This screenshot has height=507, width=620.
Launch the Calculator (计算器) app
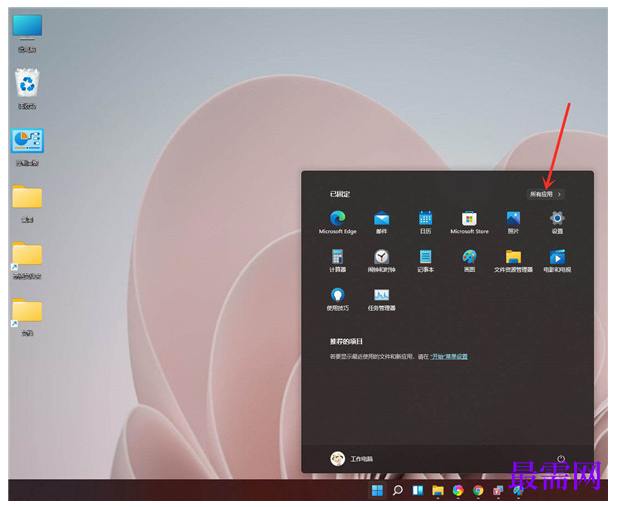click(x=337, y=261)
